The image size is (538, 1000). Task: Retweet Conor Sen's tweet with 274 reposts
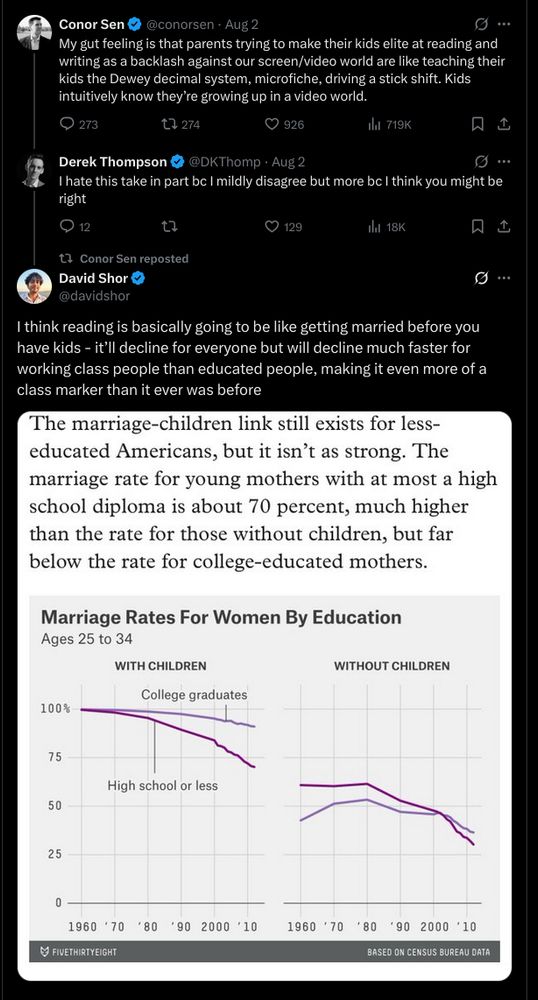coord(181,124)
